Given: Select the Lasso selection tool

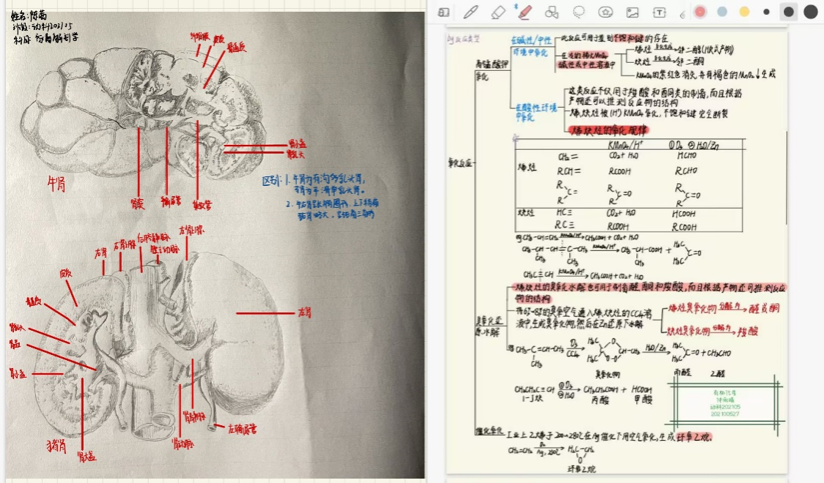Looking at the screenshot, I should [579, 12].
